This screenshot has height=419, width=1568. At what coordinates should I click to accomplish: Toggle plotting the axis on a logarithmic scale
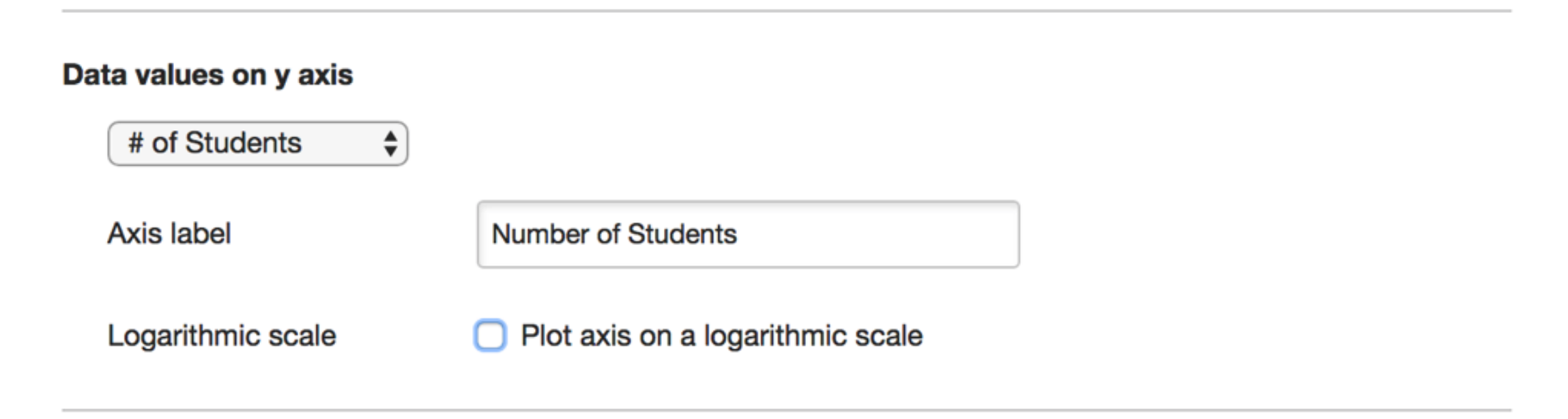click(x=490, y=335)
